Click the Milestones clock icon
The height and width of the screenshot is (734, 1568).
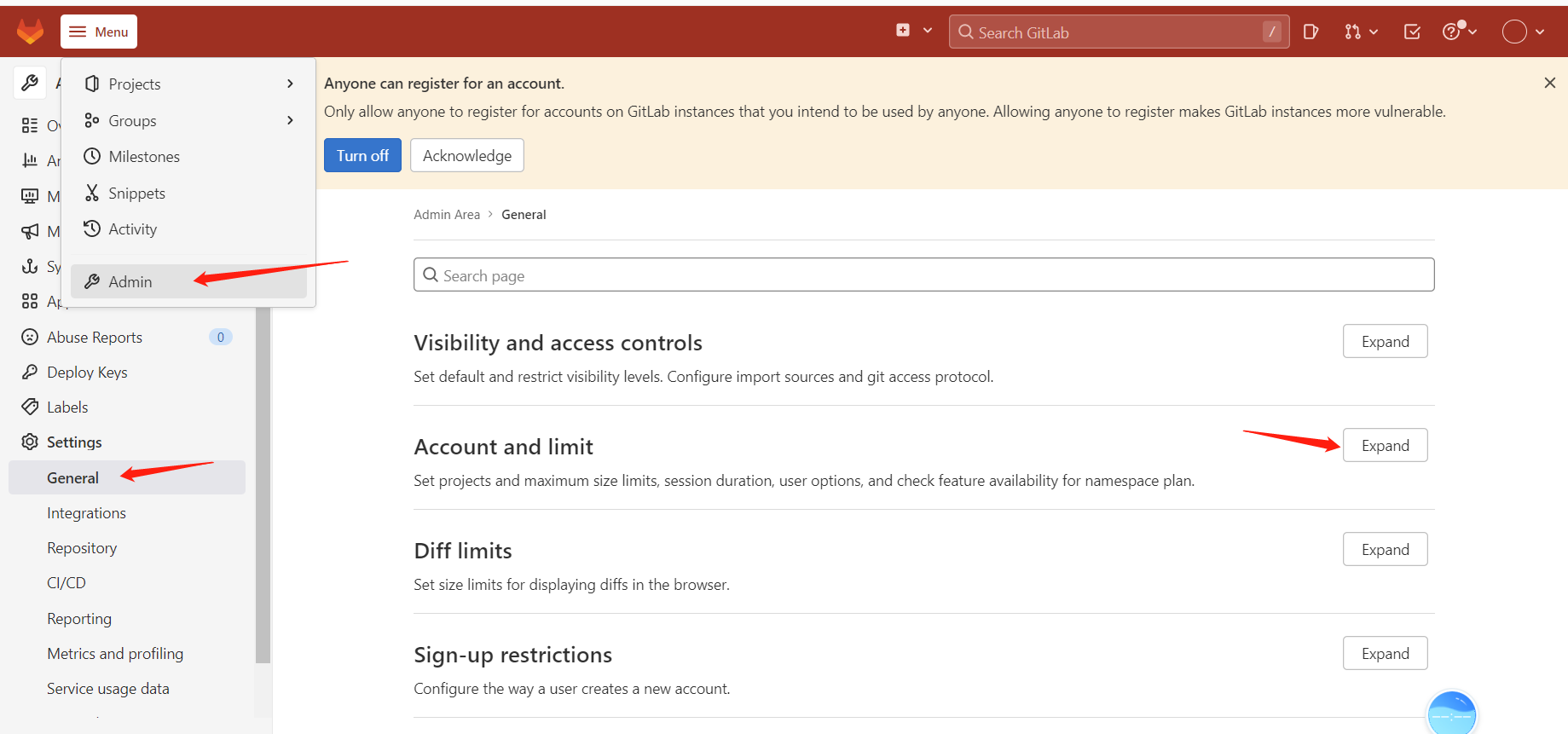pos(92,156)
